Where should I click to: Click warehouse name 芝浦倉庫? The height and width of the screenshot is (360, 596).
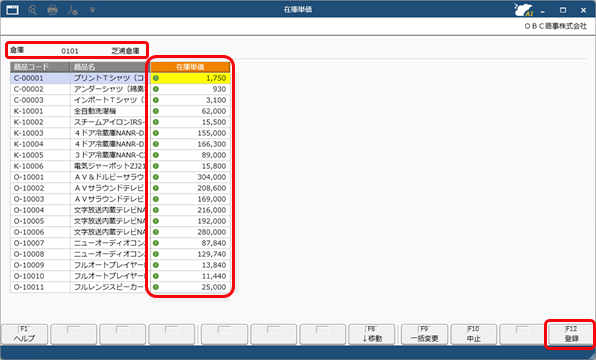[125, 51]
